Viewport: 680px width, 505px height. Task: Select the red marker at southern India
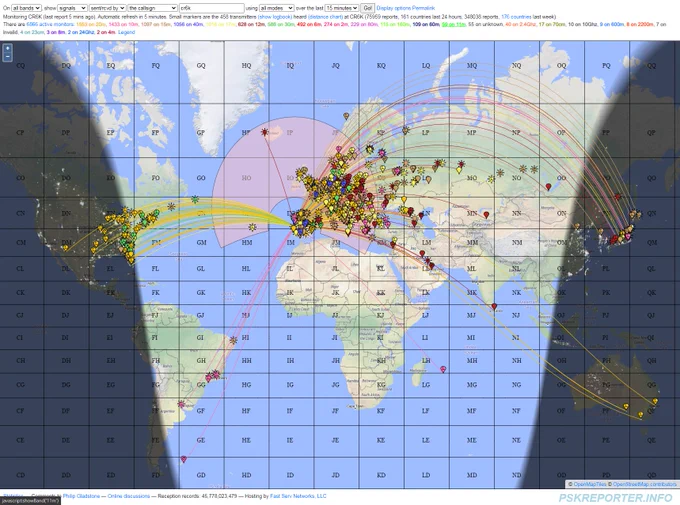[494, 306]
